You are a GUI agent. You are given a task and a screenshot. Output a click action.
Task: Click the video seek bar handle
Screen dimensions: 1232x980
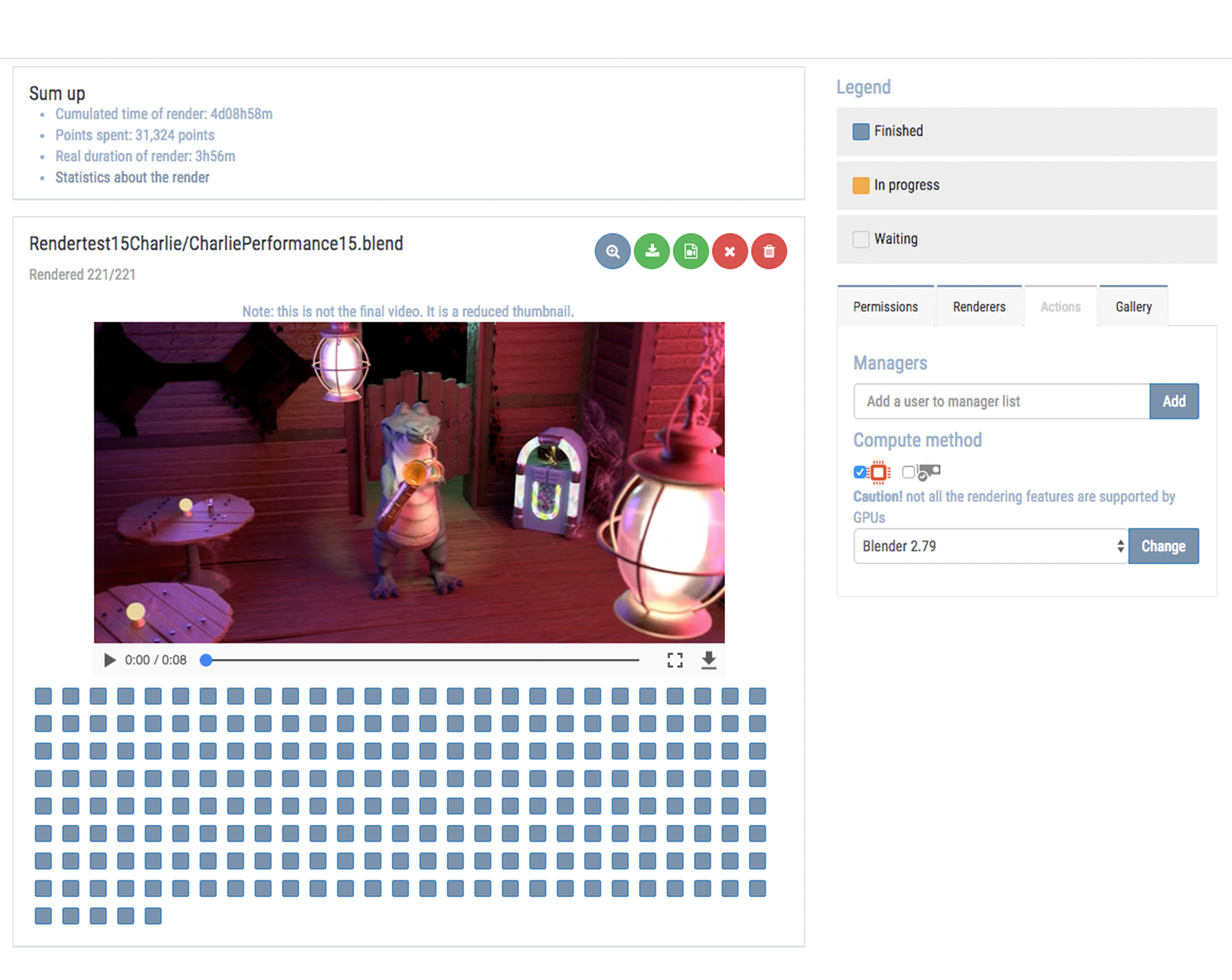[x=206, y=660]
